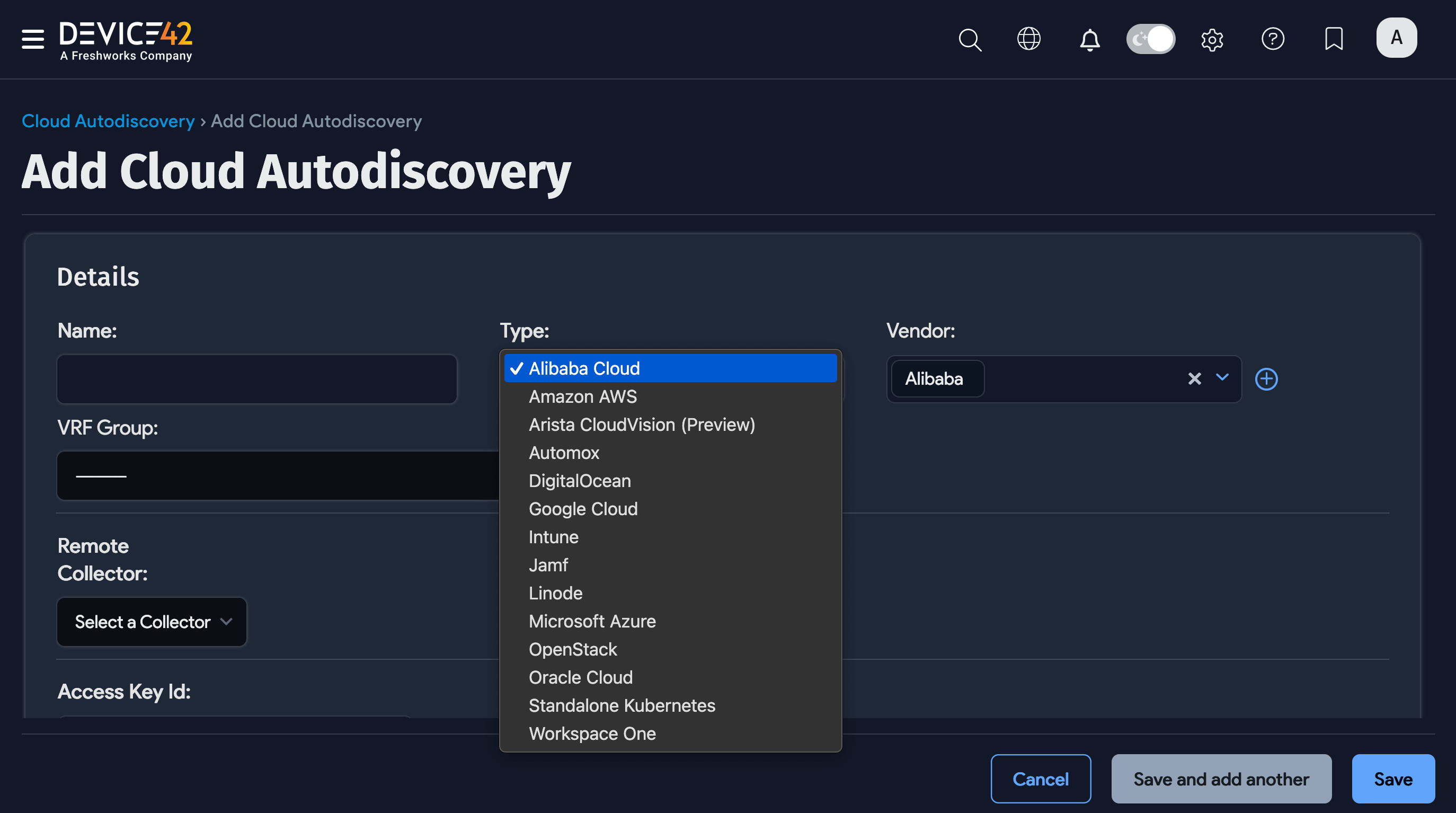Toggle the dark mode switch
The image size is (1456, 813).
(1151, 39)
